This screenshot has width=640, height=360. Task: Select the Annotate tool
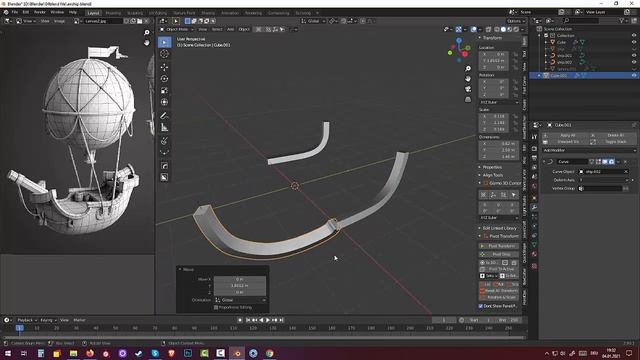164,116
